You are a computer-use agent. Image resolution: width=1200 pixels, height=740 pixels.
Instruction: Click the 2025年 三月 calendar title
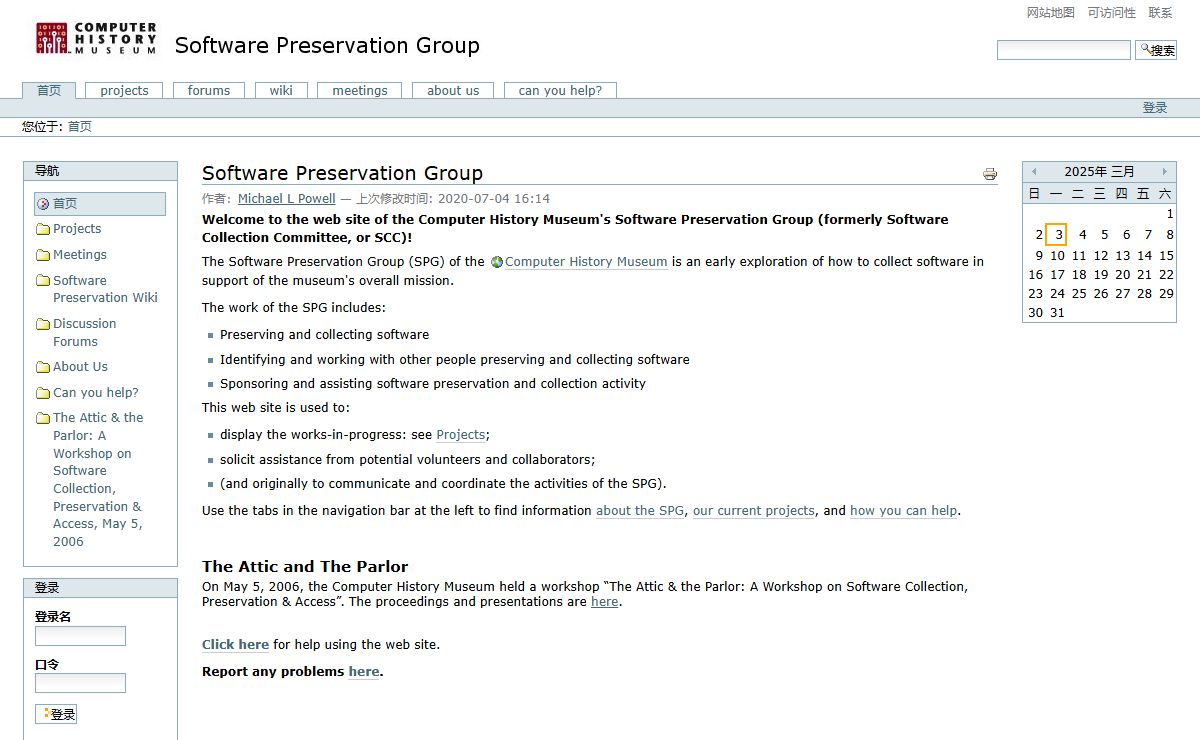tap(1099, 172)
